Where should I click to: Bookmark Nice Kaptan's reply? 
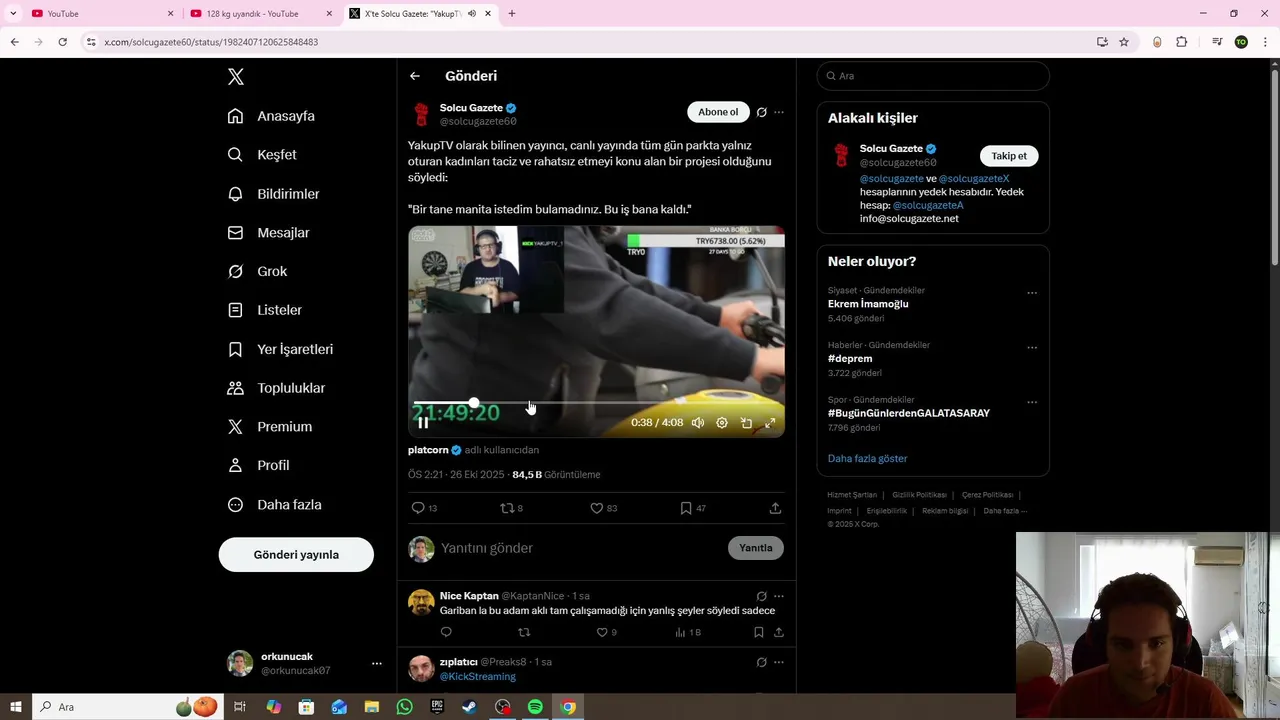tap(759, 632)
